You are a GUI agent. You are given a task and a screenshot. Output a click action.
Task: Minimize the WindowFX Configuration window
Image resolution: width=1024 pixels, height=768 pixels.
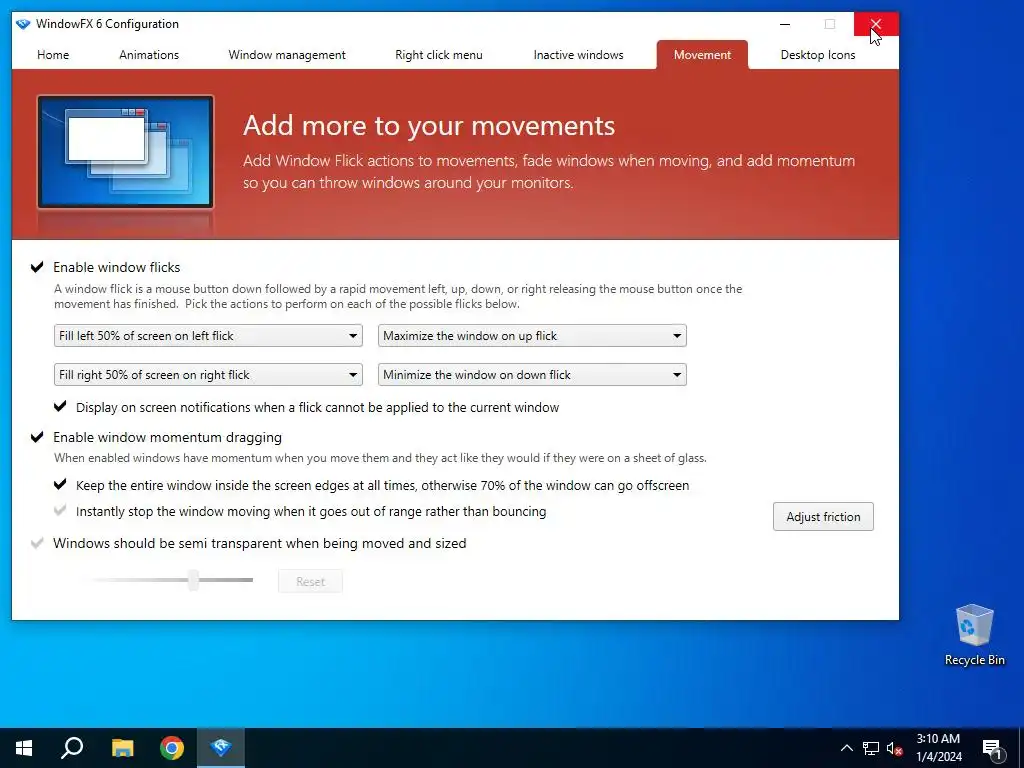coord(785,24)
